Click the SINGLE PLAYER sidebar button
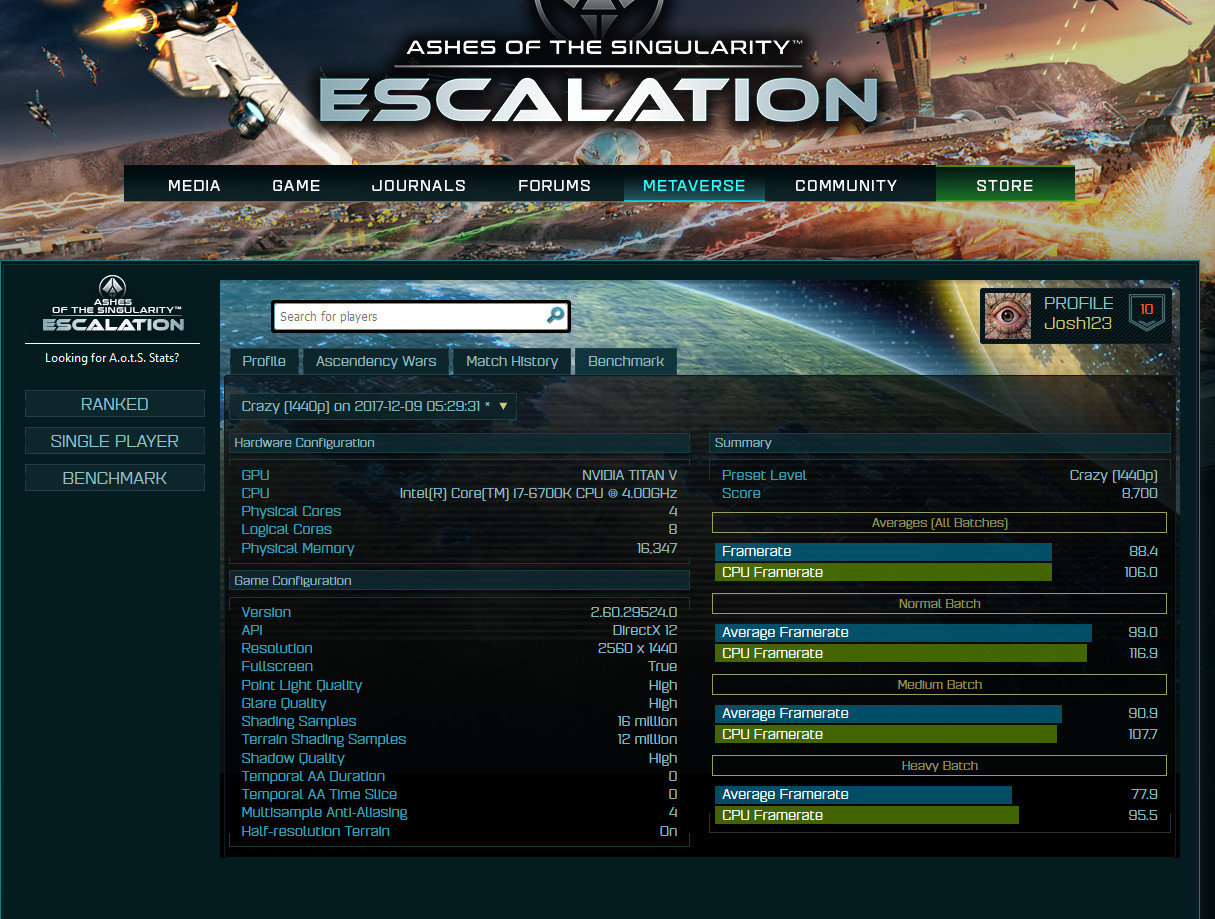Image resolution: width=1215 pixels, height=919 pixels. pyautogui.click(x=115, y=441)
